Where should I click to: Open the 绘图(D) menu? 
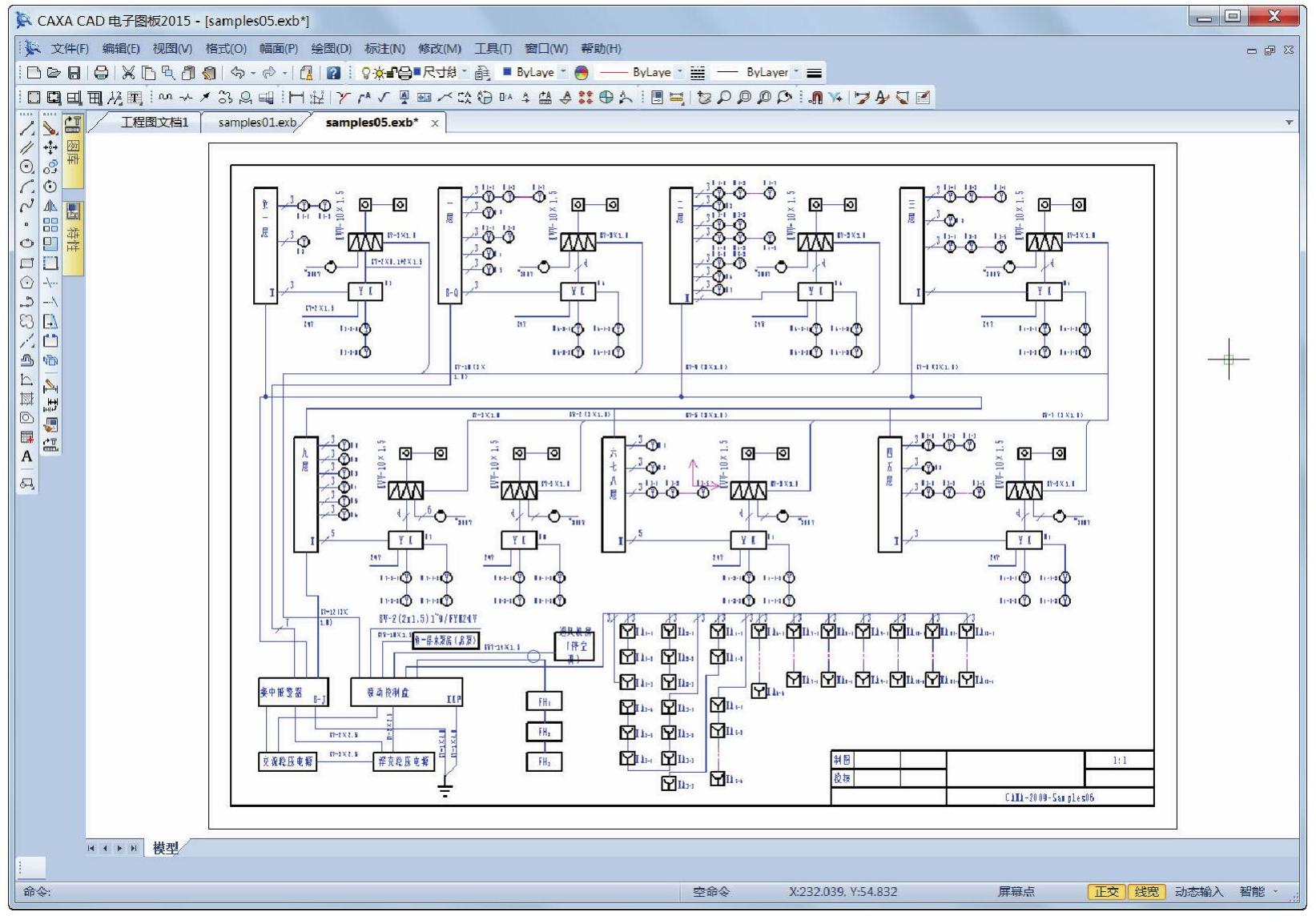tap(332, 49)
